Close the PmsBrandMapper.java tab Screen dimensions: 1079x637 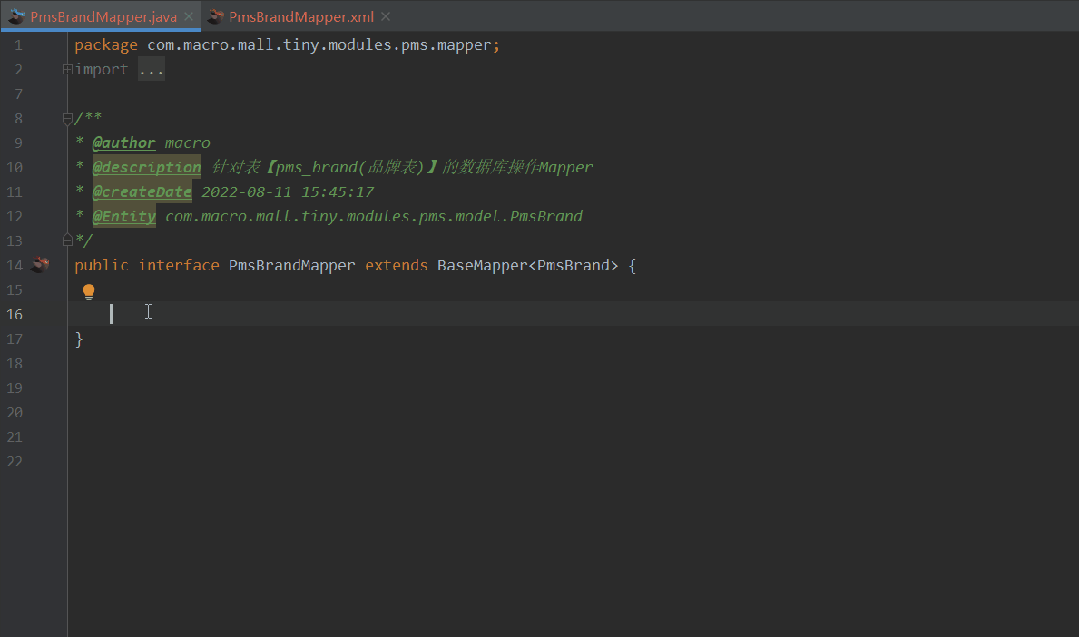click(186, 16)
